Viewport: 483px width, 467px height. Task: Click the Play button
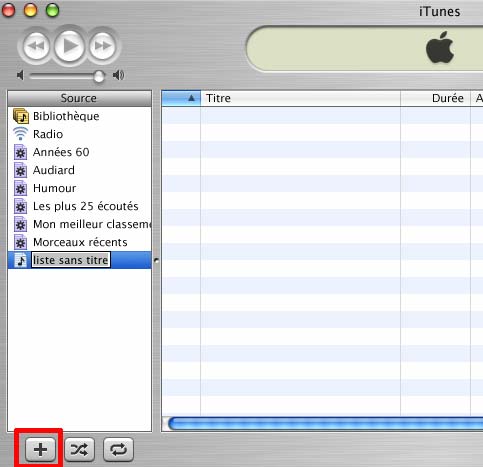69,45
